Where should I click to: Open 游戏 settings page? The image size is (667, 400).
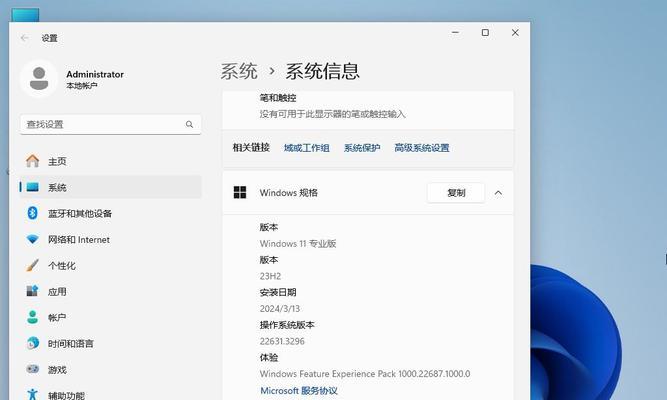111,369
